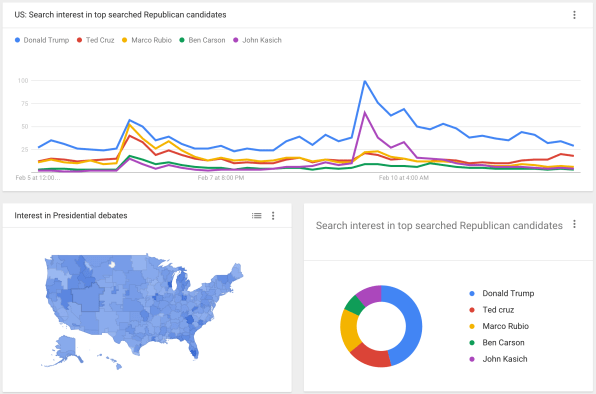Viewport: 596px width, 394px height.
Task: Toggle the Marco Rubio series in the line chart legend
Action: tap(147, 40)
